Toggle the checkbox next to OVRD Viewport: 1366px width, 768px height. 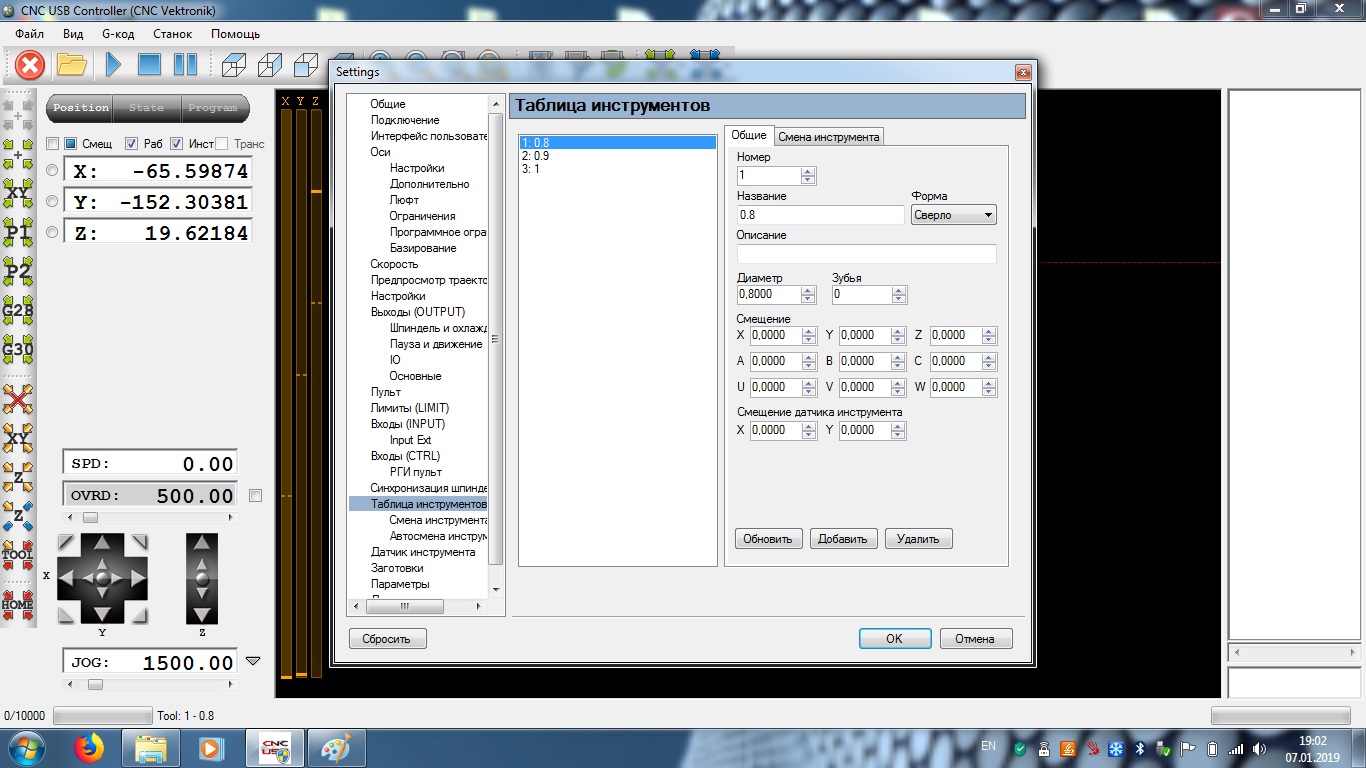(x=255, y=495)
